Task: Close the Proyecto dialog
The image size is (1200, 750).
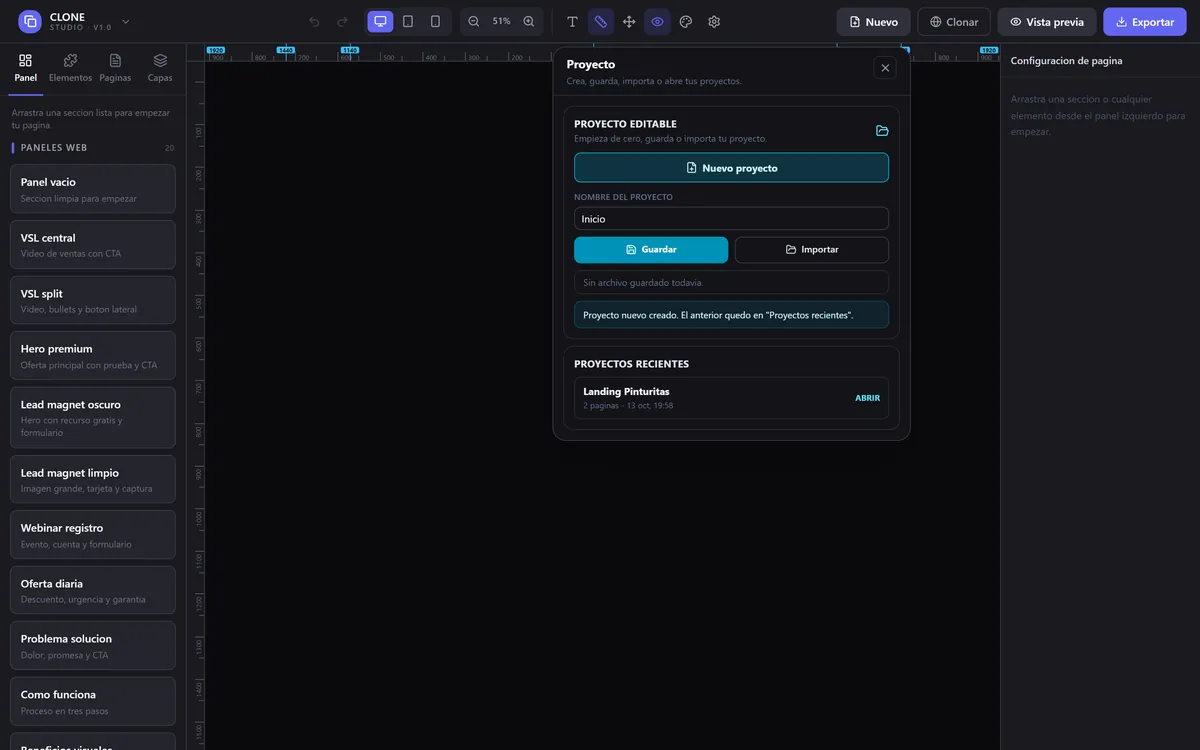Action: [885, 68]
